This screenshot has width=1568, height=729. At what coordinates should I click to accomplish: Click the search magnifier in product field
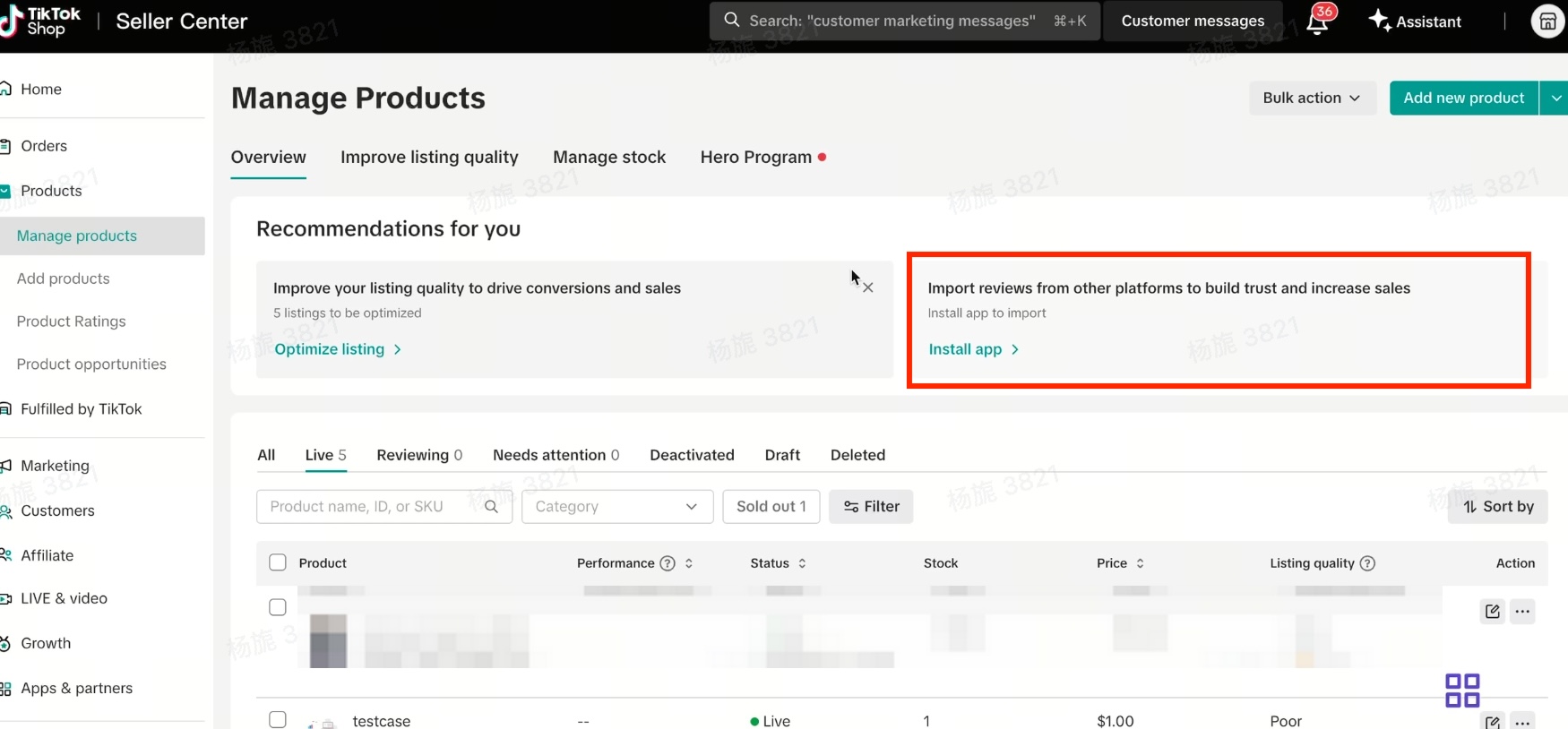(x=491, y=507)
